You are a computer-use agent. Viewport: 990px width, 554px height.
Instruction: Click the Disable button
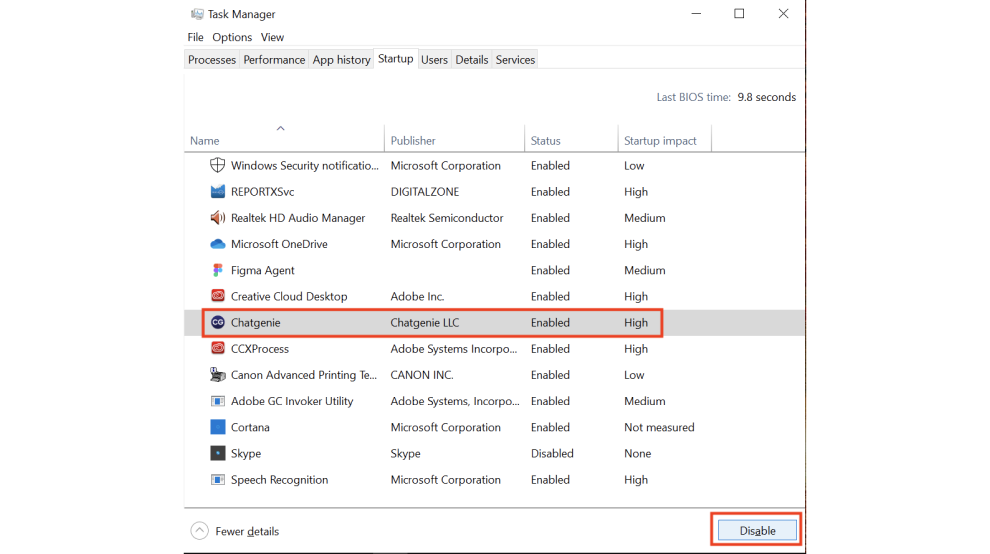tap(757, 531)
